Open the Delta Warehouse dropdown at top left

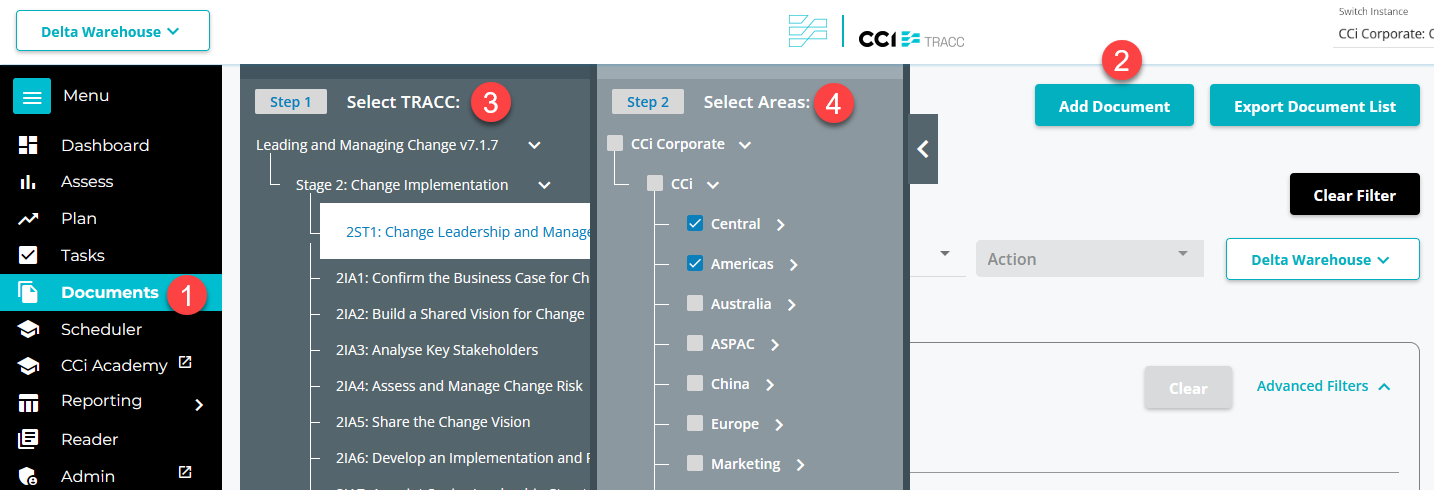(x=112, y=31)
